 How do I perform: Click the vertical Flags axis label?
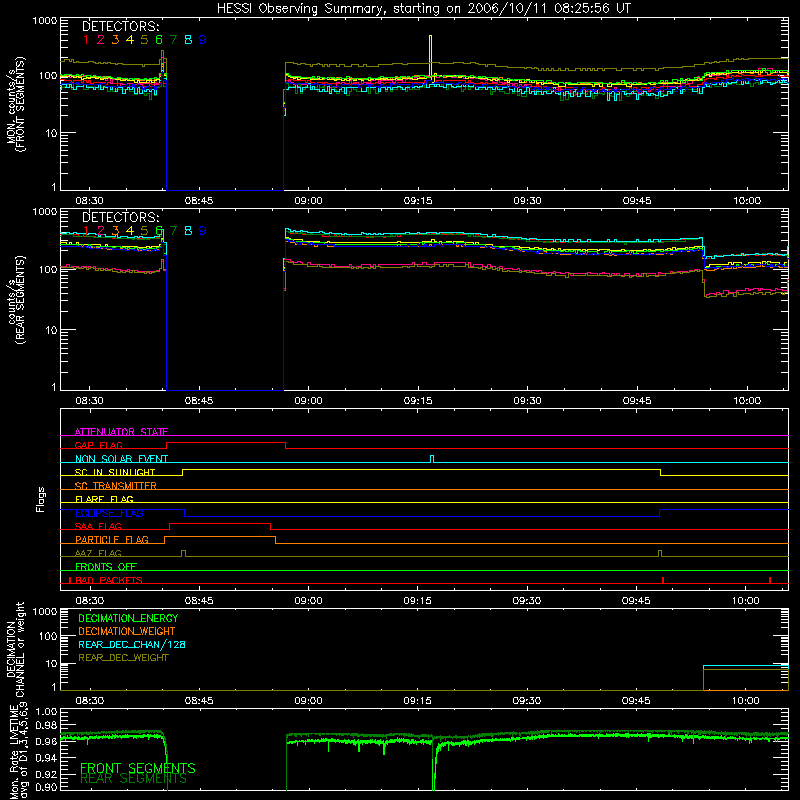tap(41, 499)
